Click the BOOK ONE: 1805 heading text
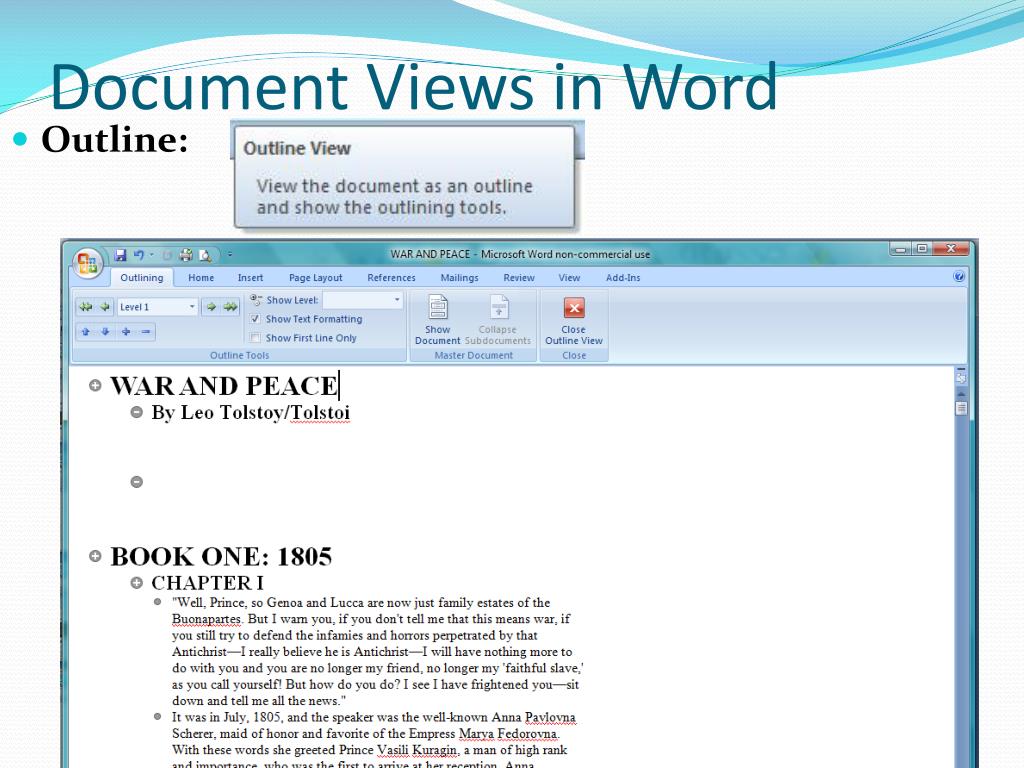The image size is (1024, 768). point(221,556)
